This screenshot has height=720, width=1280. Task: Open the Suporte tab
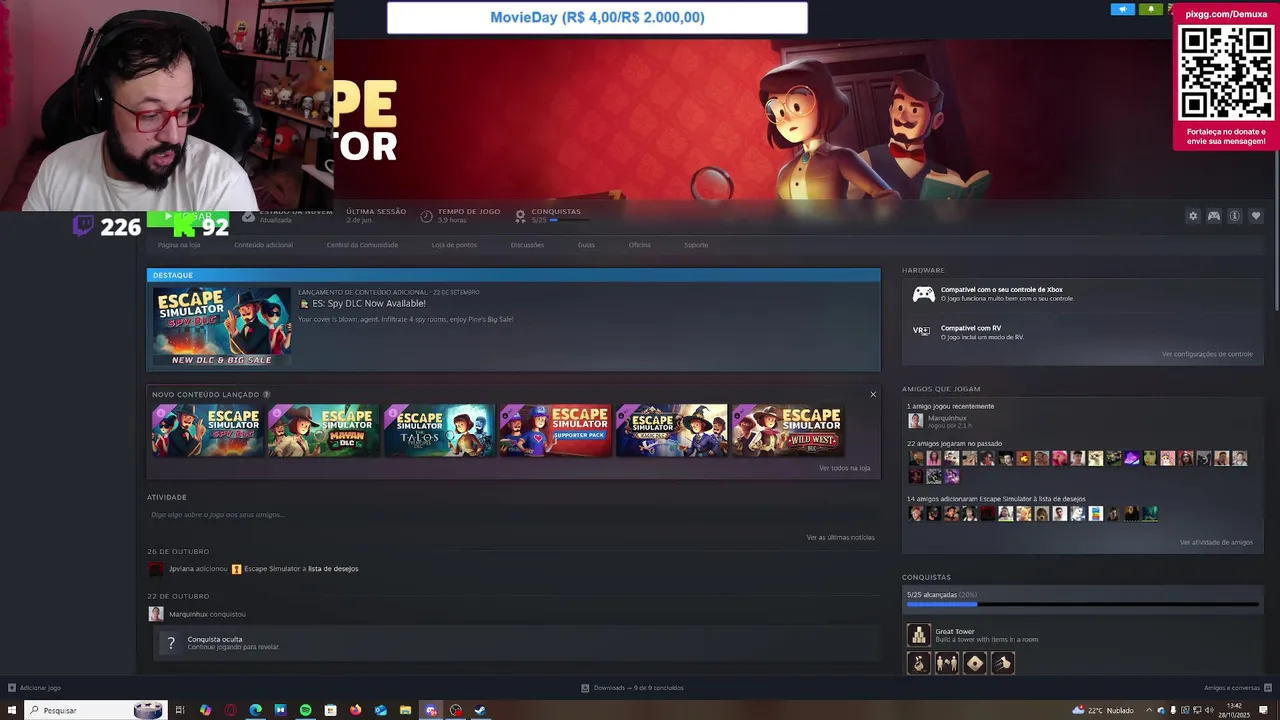click(x=696, y=245)
